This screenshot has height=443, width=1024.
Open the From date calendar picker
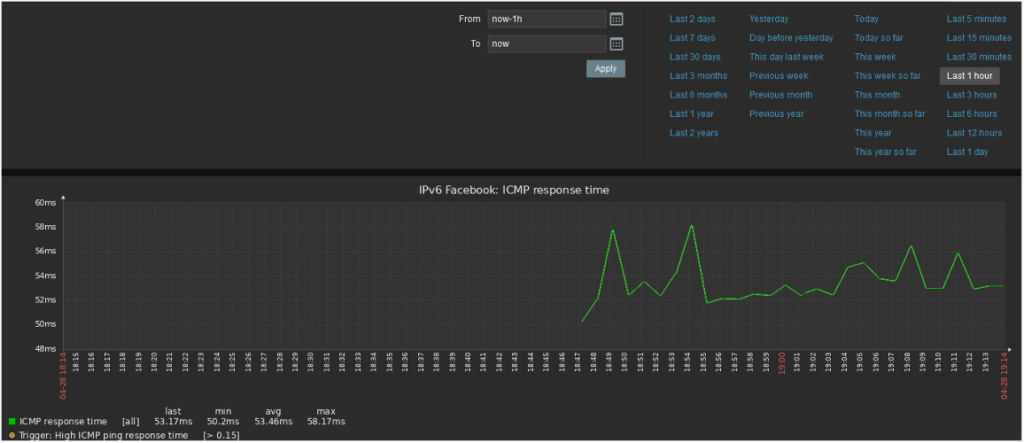pos(616,19)
